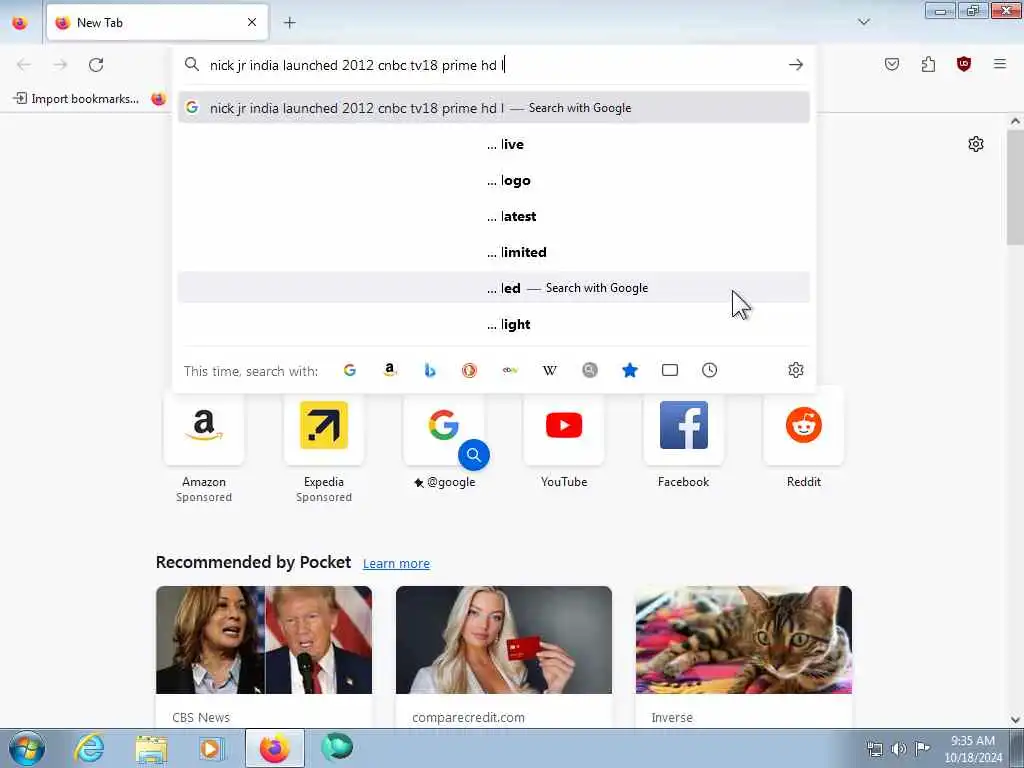Search this time with DuckDuckGo
Viewport: 1024px width, 768px height.
point(470,370)
